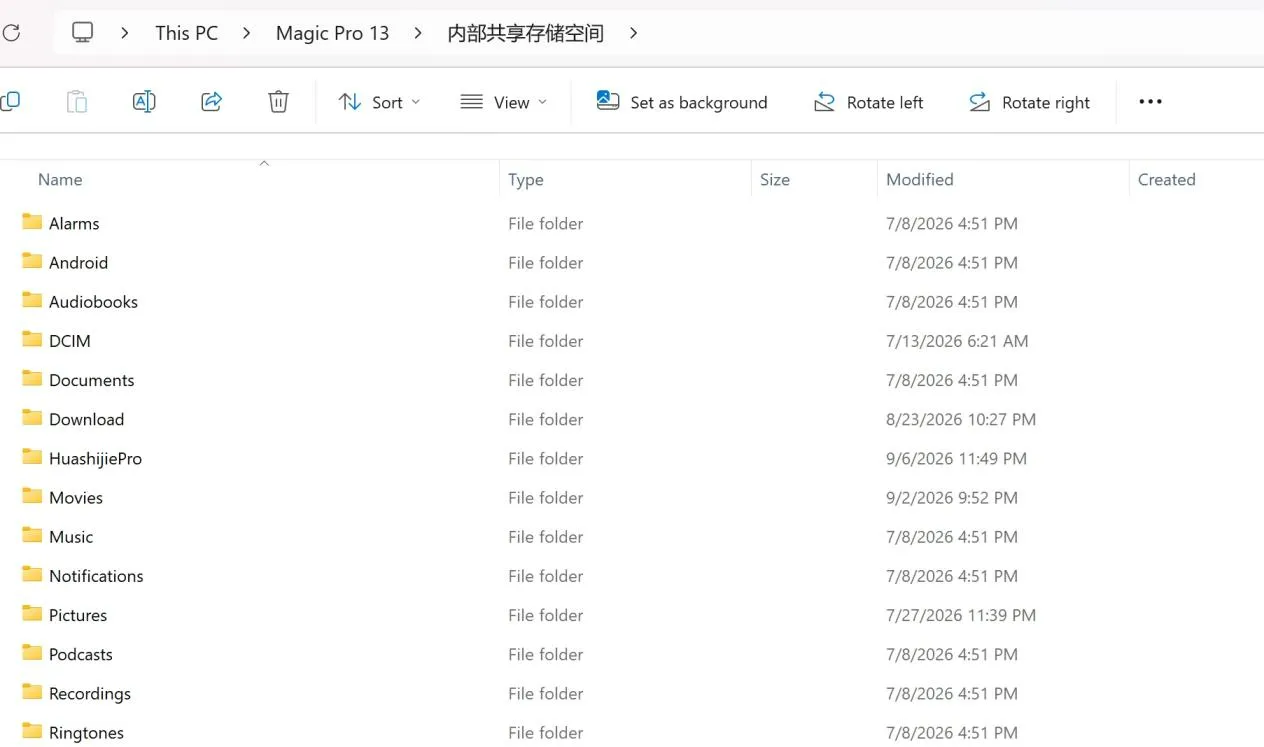The height and width of the screenshot is (747, 1264).
Task: Select the Android folder icon
Action: 32,261
